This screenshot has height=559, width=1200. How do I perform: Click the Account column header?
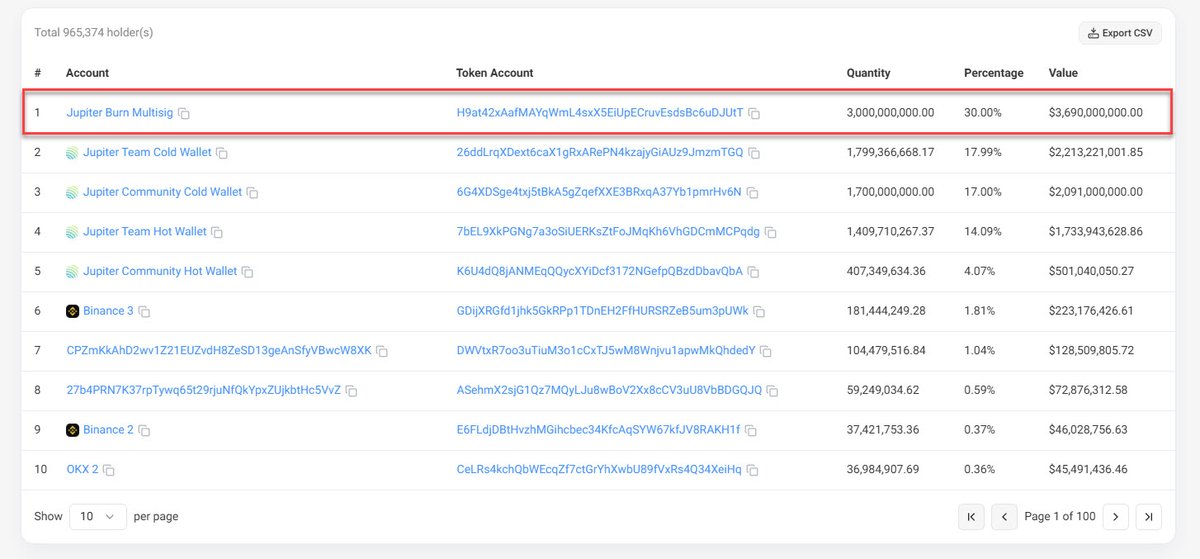87,73
